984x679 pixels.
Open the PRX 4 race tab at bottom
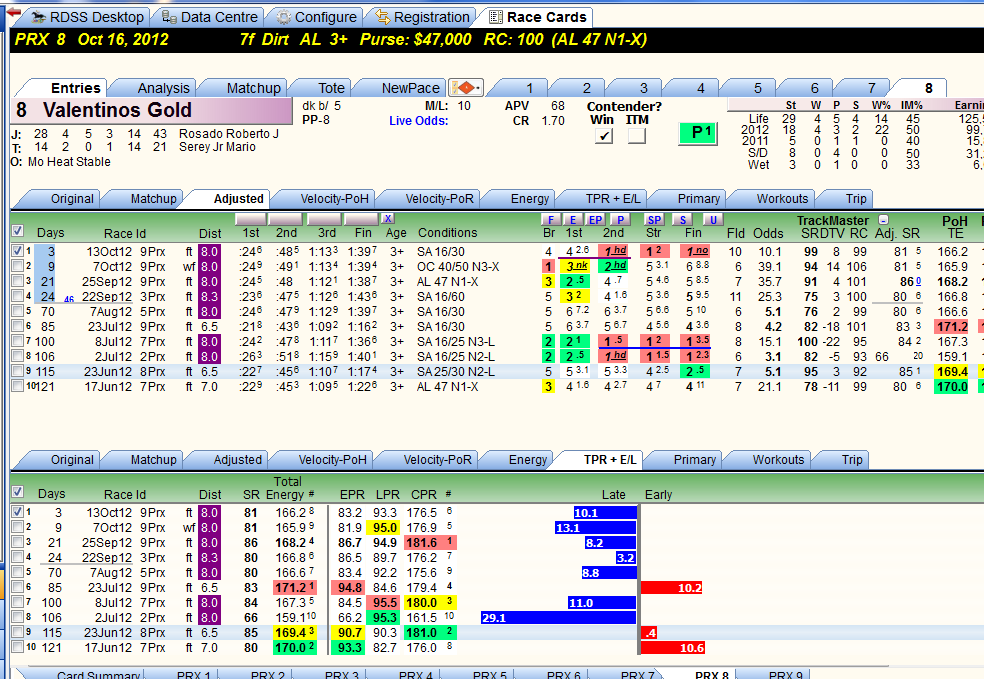click(415, 675)
